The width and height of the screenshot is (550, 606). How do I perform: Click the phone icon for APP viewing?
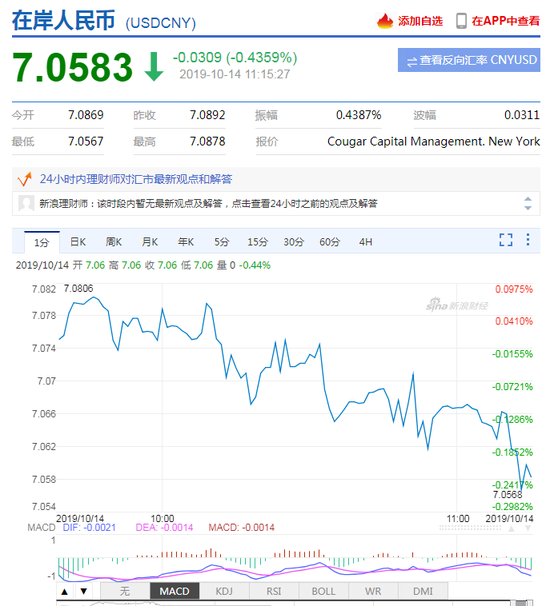pos(461,21)
